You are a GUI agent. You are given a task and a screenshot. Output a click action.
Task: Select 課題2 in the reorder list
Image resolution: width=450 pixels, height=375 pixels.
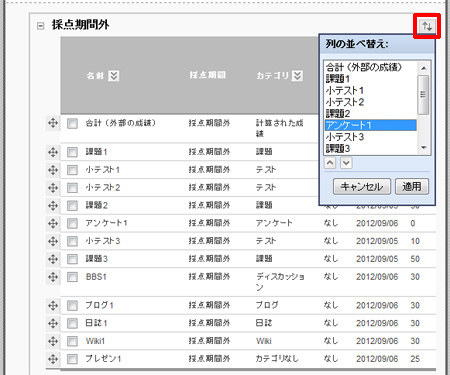(371, 114)
